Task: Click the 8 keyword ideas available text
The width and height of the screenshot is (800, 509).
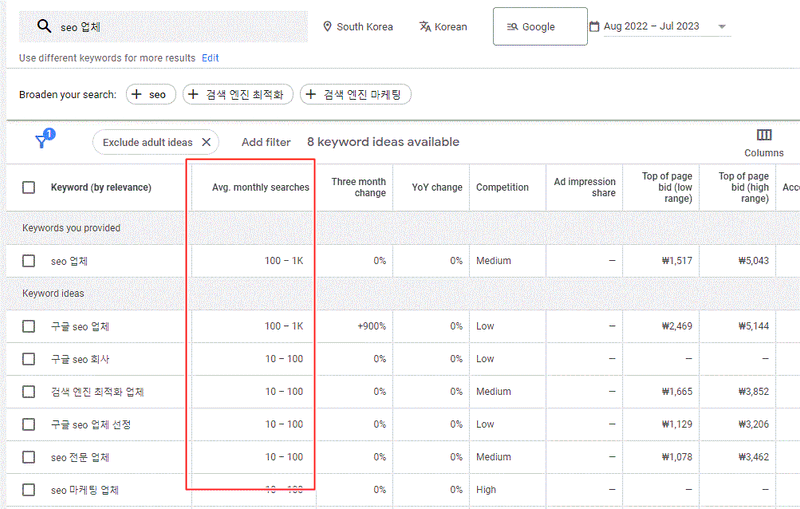Action: pyautogui.click(x=383, y=142)
